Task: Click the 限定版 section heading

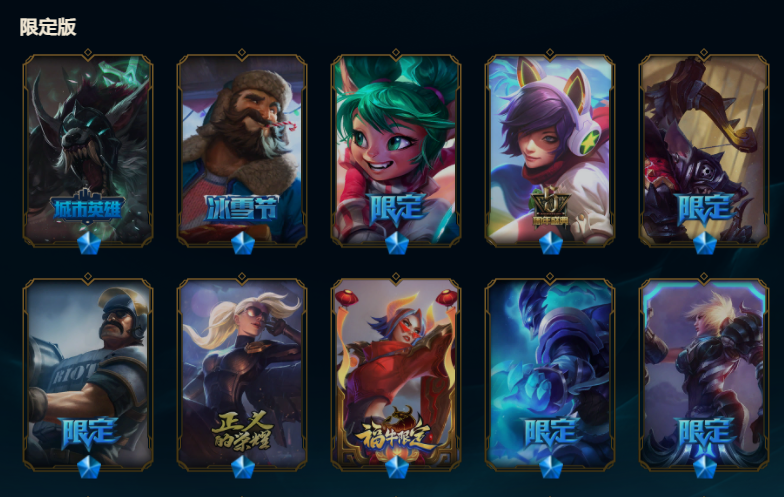Action: pyautogui.click(x=48, y=27)
